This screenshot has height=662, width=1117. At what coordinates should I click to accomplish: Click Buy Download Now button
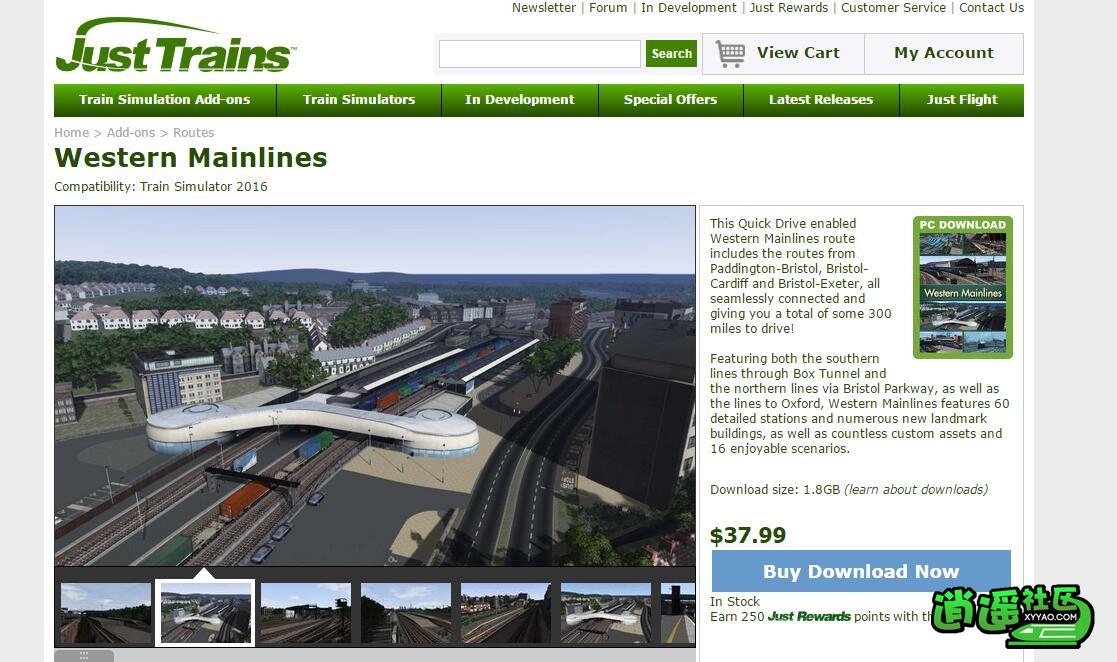(861, 572)
